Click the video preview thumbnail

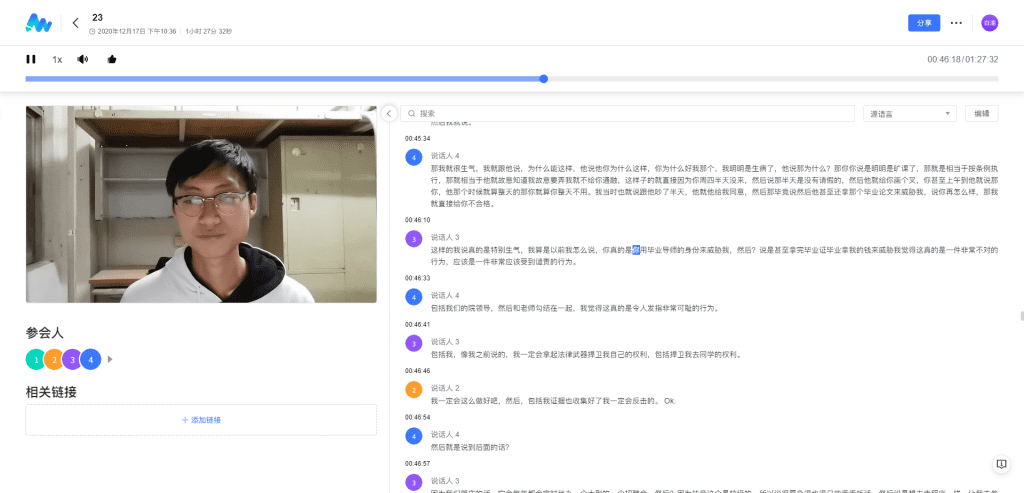[201, 204]
